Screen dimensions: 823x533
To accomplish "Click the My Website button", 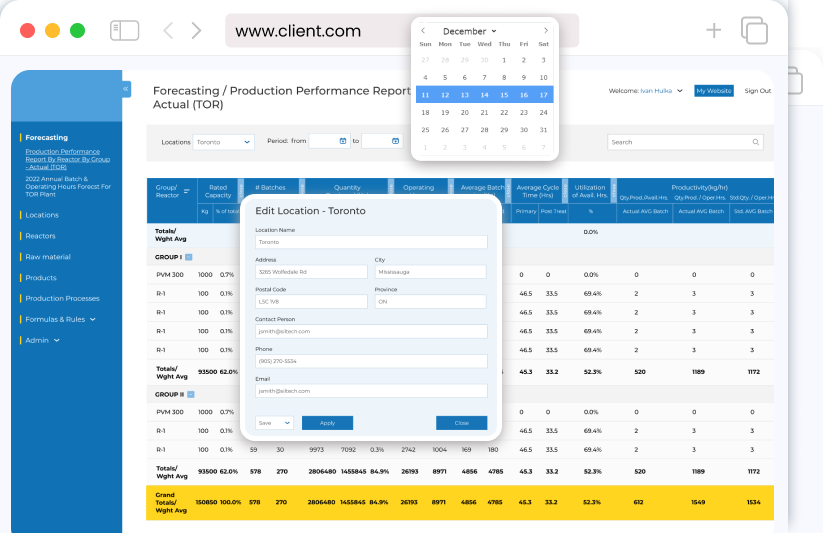I will tap(714, 91).
